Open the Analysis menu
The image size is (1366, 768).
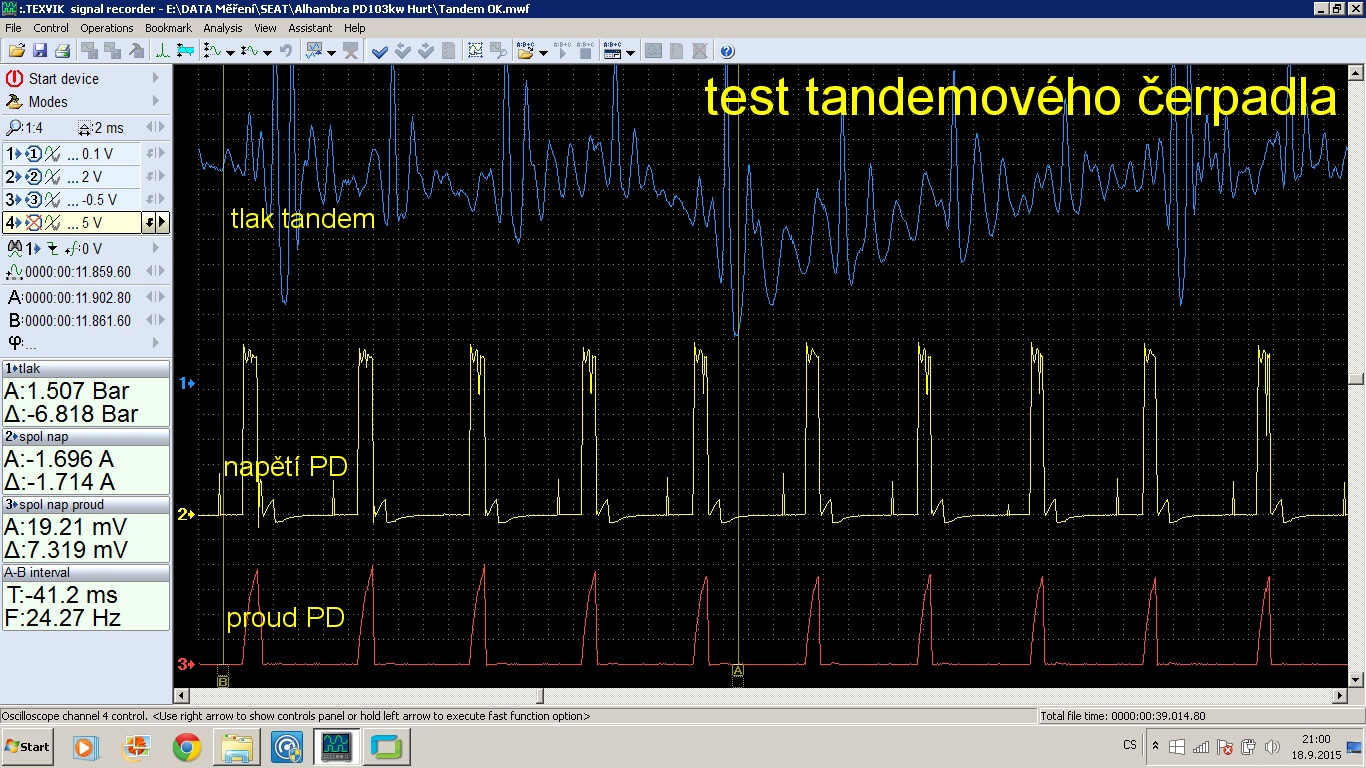tap(223, 28)
